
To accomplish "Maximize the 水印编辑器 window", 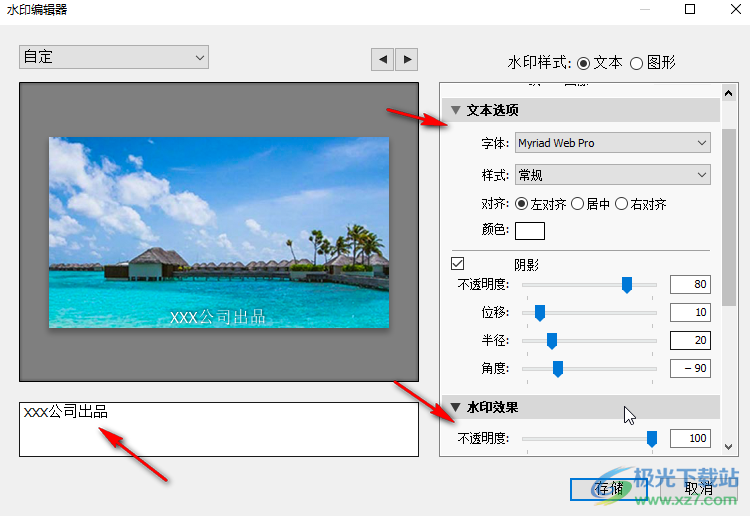I will pos(690,9).
